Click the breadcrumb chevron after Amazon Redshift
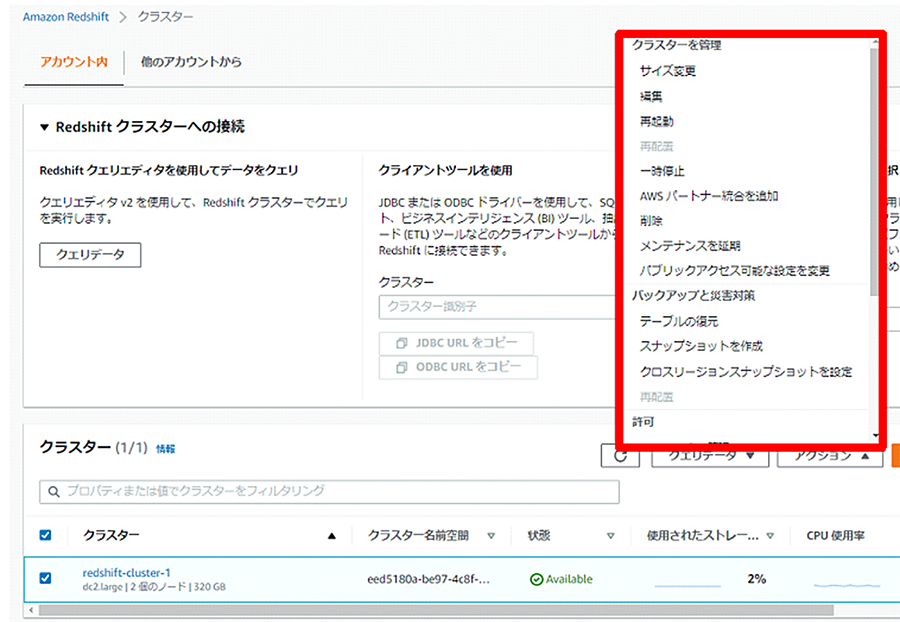This screenshot has height=622, width=900. [122, 17]
